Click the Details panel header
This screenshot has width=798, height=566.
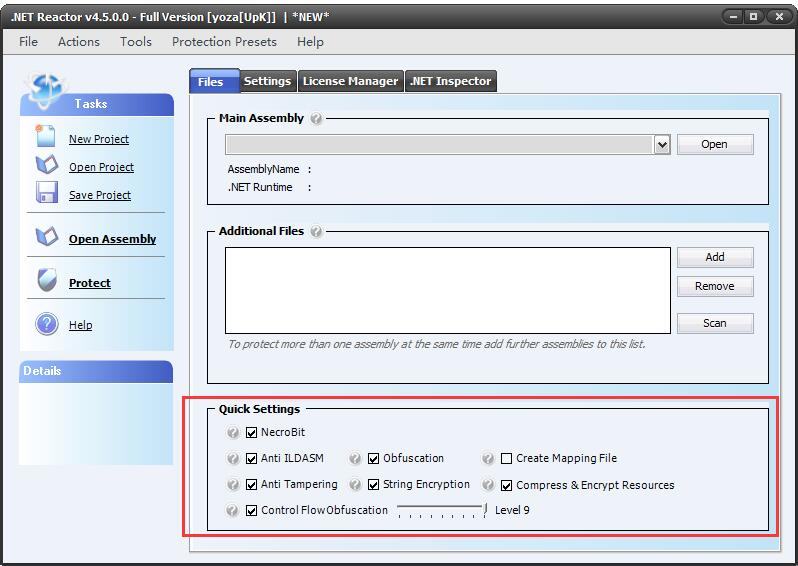tap(96, 372)
